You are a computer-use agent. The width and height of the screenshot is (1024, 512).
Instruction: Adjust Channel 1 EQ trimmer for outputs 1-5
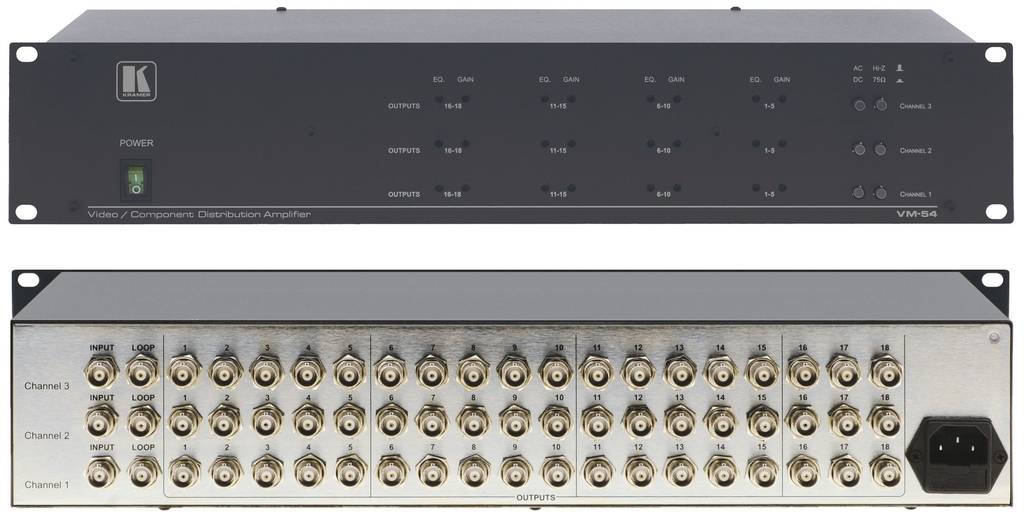coord(756,187)
